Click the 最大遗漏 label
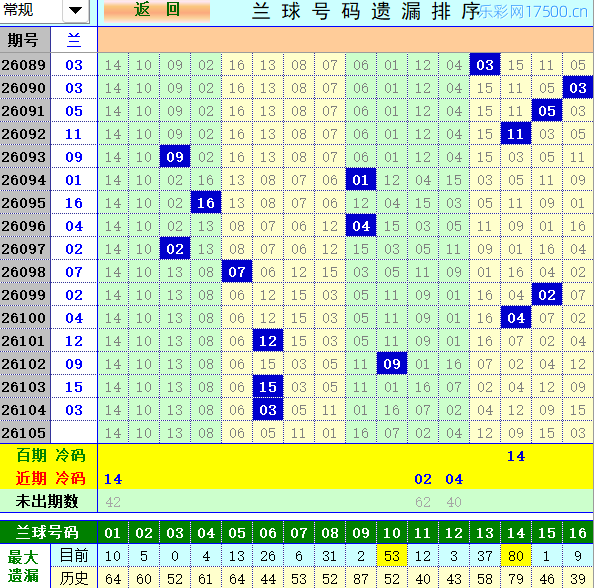 23,567
